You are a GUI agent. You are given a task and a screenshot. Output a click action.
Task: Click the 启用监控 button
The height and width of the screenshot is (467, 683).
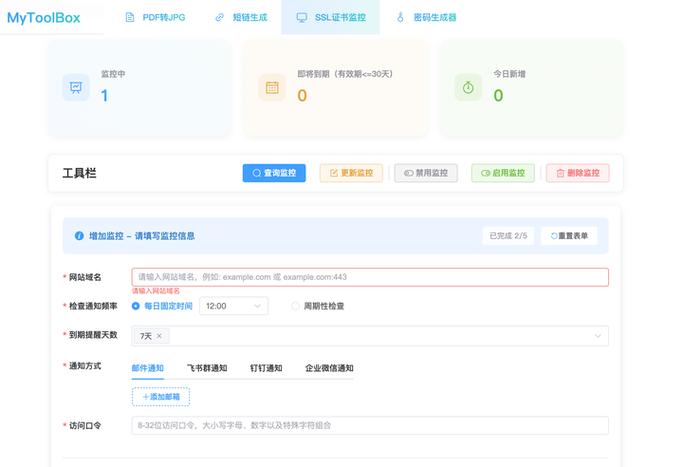pyautogui.click(x=503, y=173)
